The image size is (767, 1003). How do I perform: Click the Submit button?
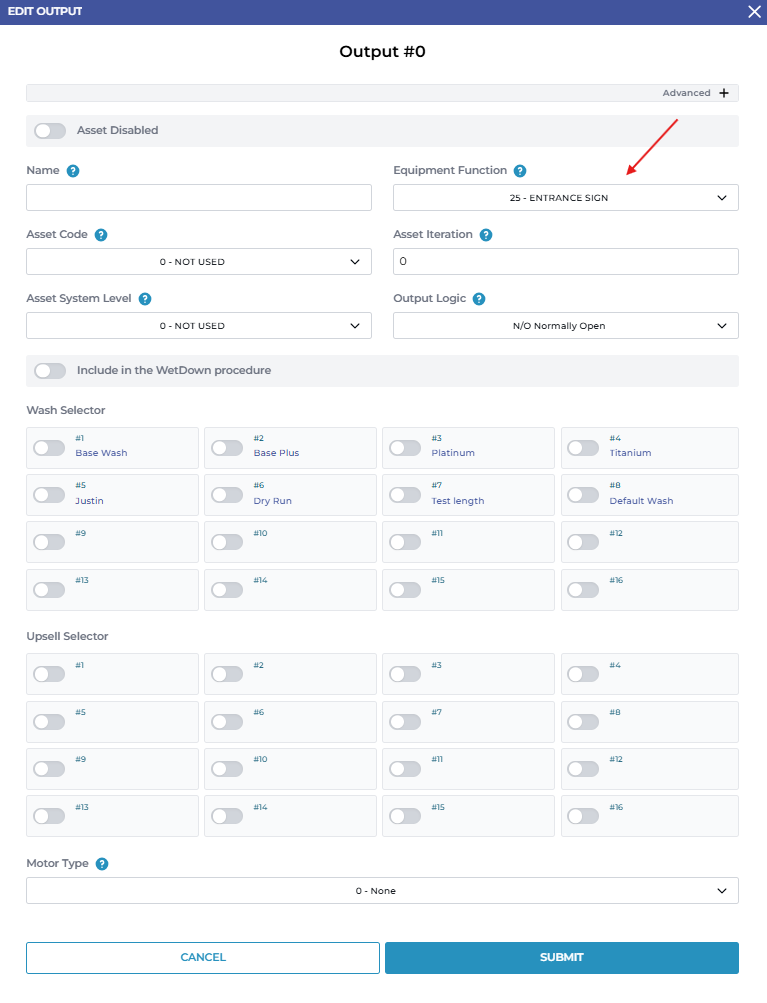tap(561, 958)
